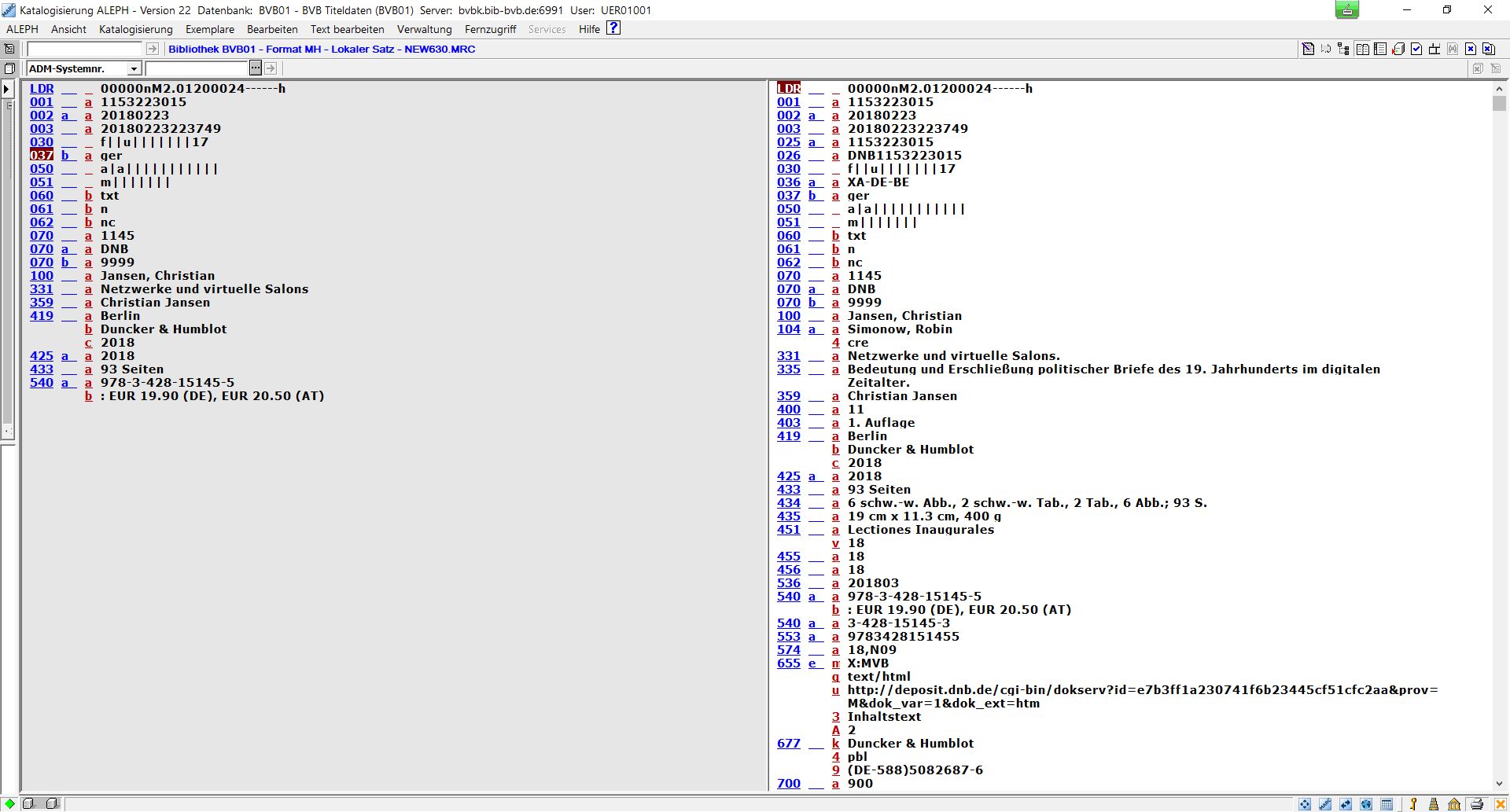
Task: Click the check record checkmark icon
Action: pos(1416,49)
